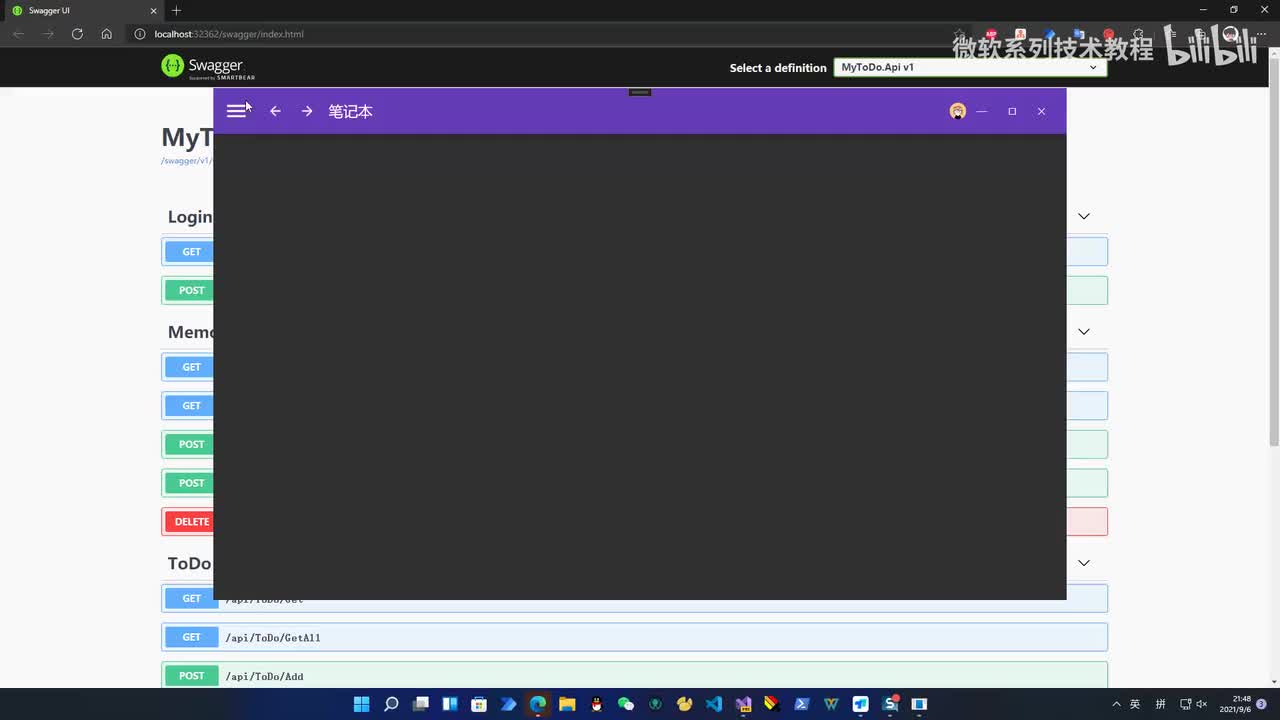Toggle the 拼 input method mode
This screenshot has height=720, width=1280.
coord(1160,704)
